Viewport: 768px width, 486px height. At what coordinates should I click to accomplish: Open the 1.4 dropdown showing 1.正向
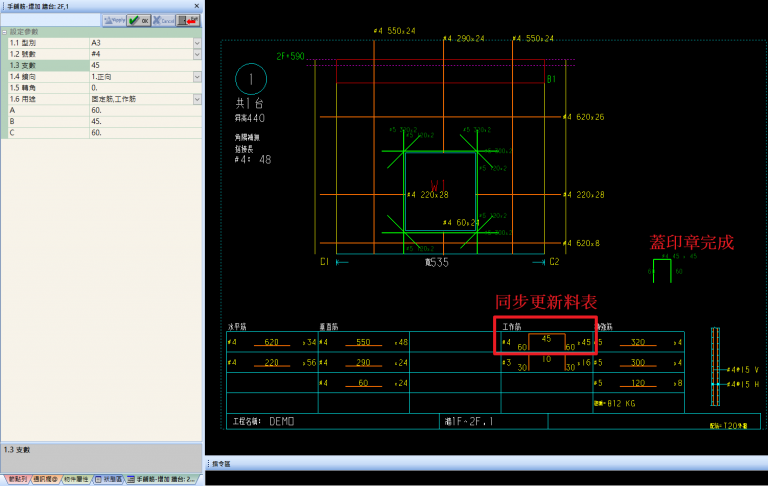coord(197,77)
